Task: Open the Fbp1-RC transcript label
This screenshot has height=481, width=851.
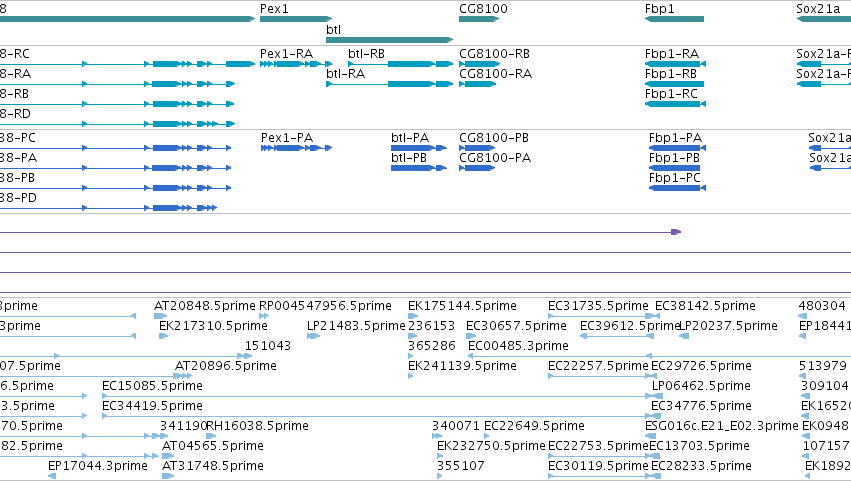Action: 671,93
